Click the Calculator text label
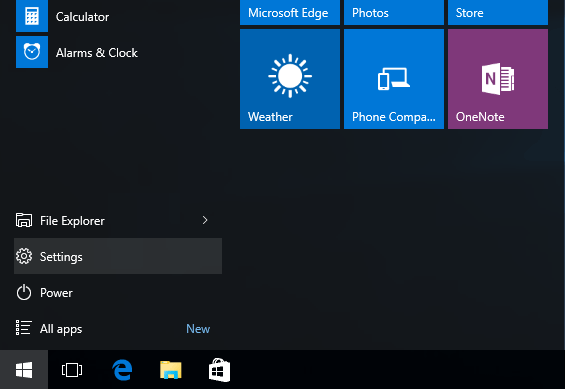Viewport: 565px width, 389px height. [x=82, y=17]
